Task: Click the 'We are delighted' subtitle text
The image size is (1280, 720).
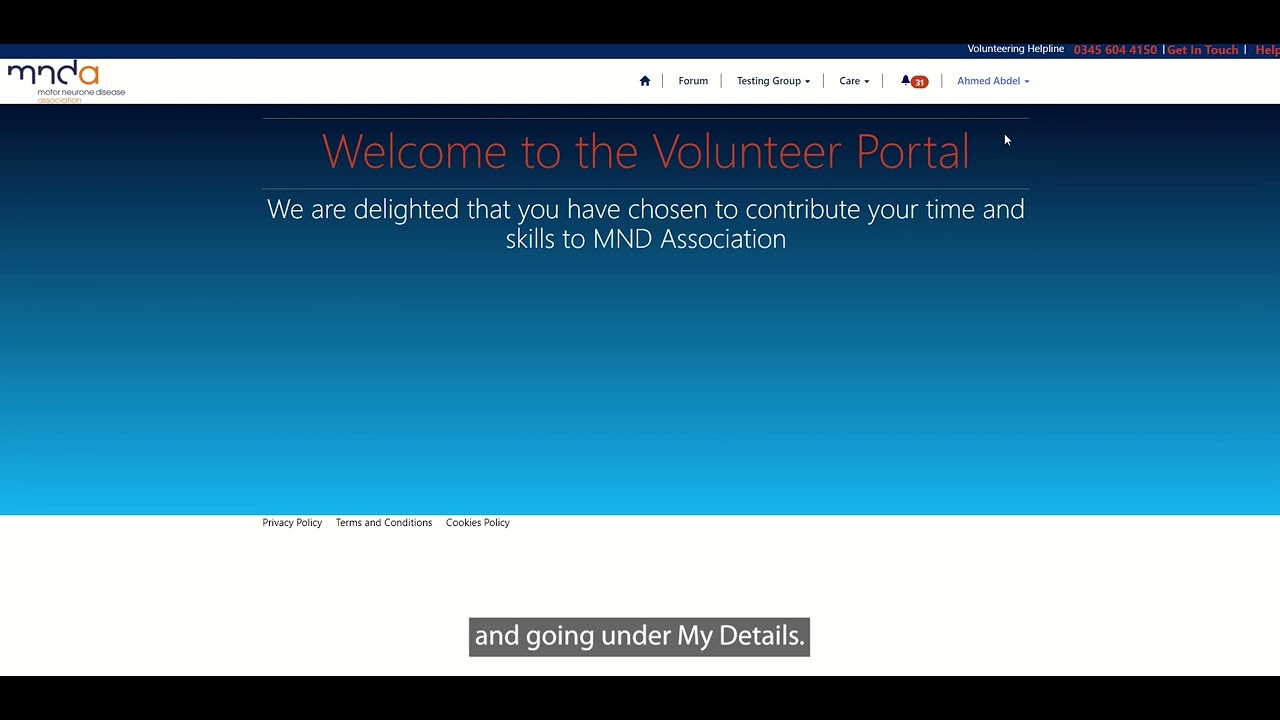Action: (x=646, y=224)
